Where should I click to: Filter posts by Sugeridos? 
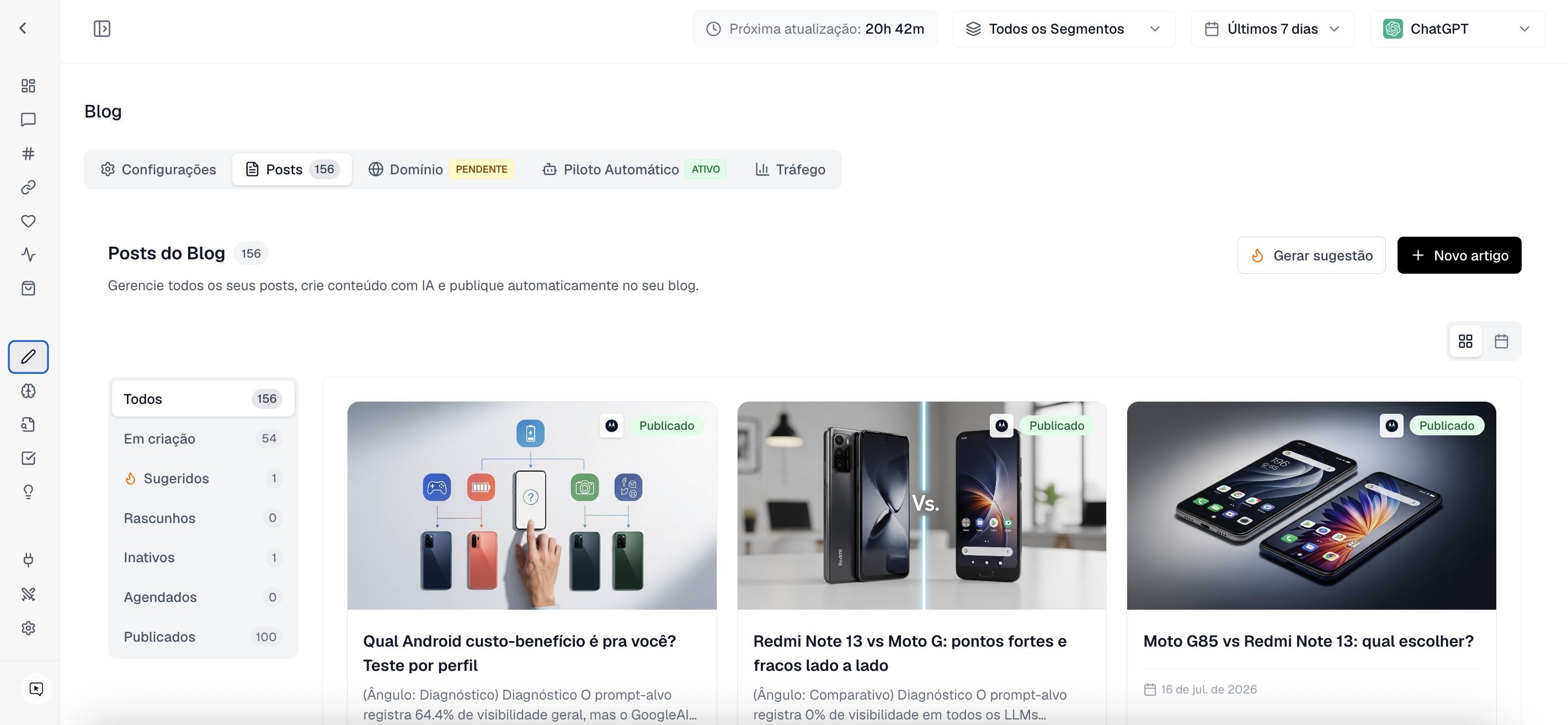pos(202,478)
